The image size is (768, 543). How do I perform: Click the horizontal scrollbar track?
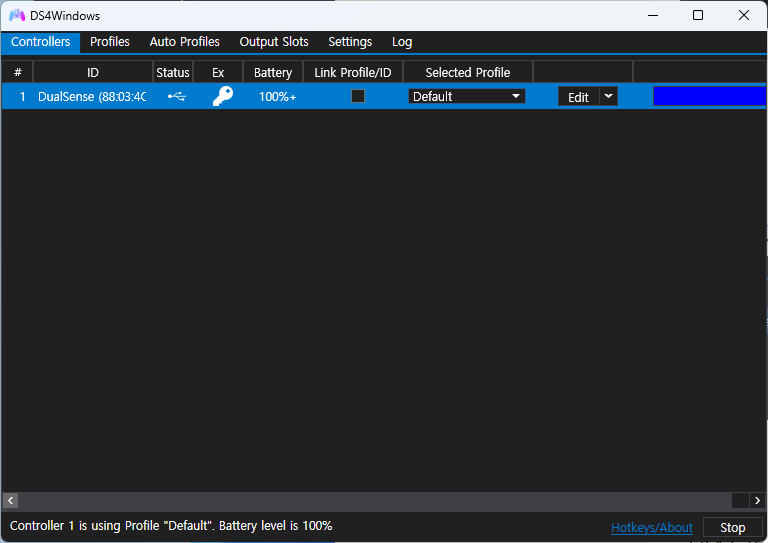(x=375, y=500)
